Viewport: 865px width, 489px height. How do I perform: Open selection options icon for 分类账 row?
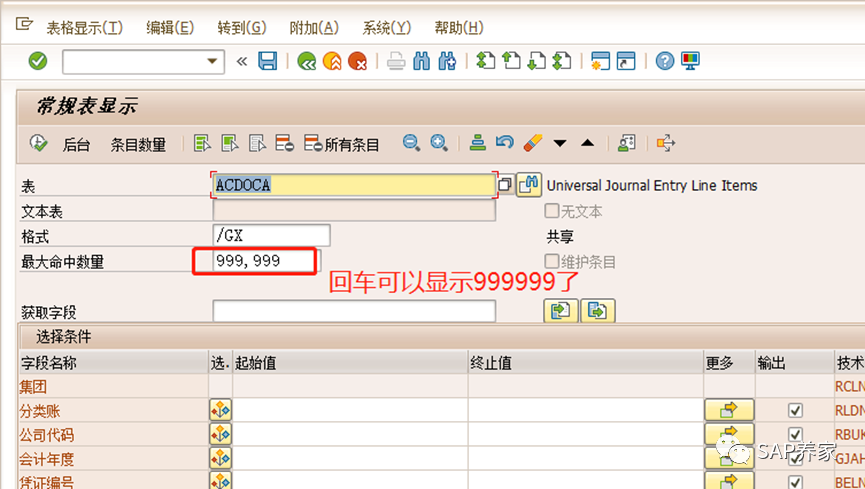220,410
